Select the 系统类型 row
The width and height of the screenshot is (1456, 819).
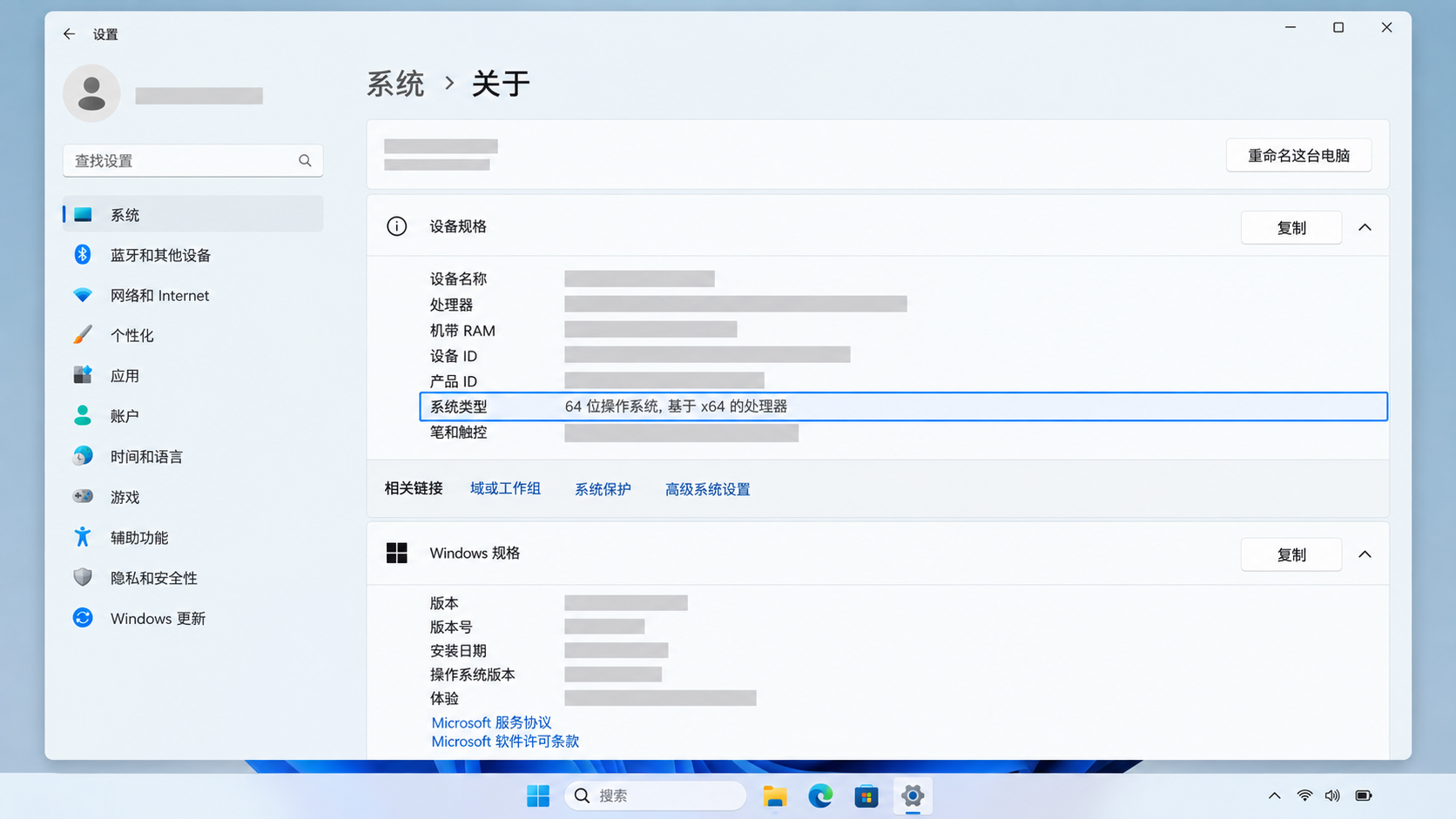pyautogui.click(x=904, y=406)
